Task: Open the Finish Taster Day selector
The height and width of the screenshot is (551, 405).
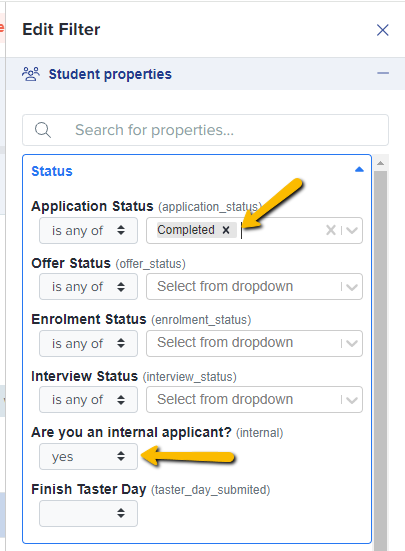Action: 88,513
